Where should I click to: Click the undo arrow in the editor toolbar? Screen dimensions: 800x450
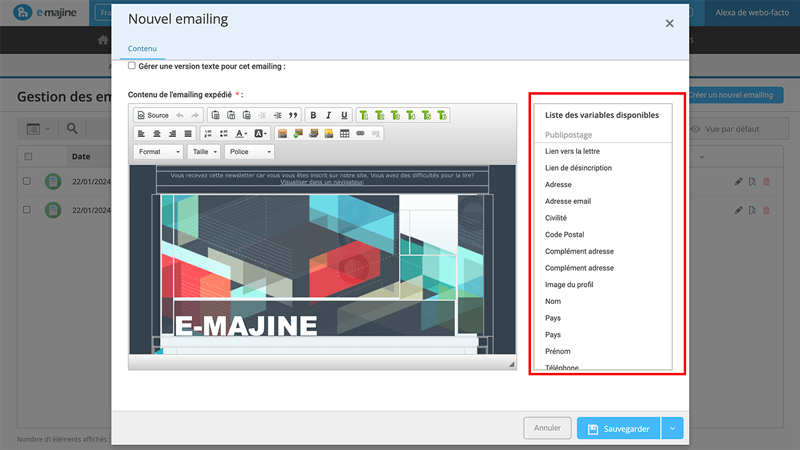coord(180,115)
